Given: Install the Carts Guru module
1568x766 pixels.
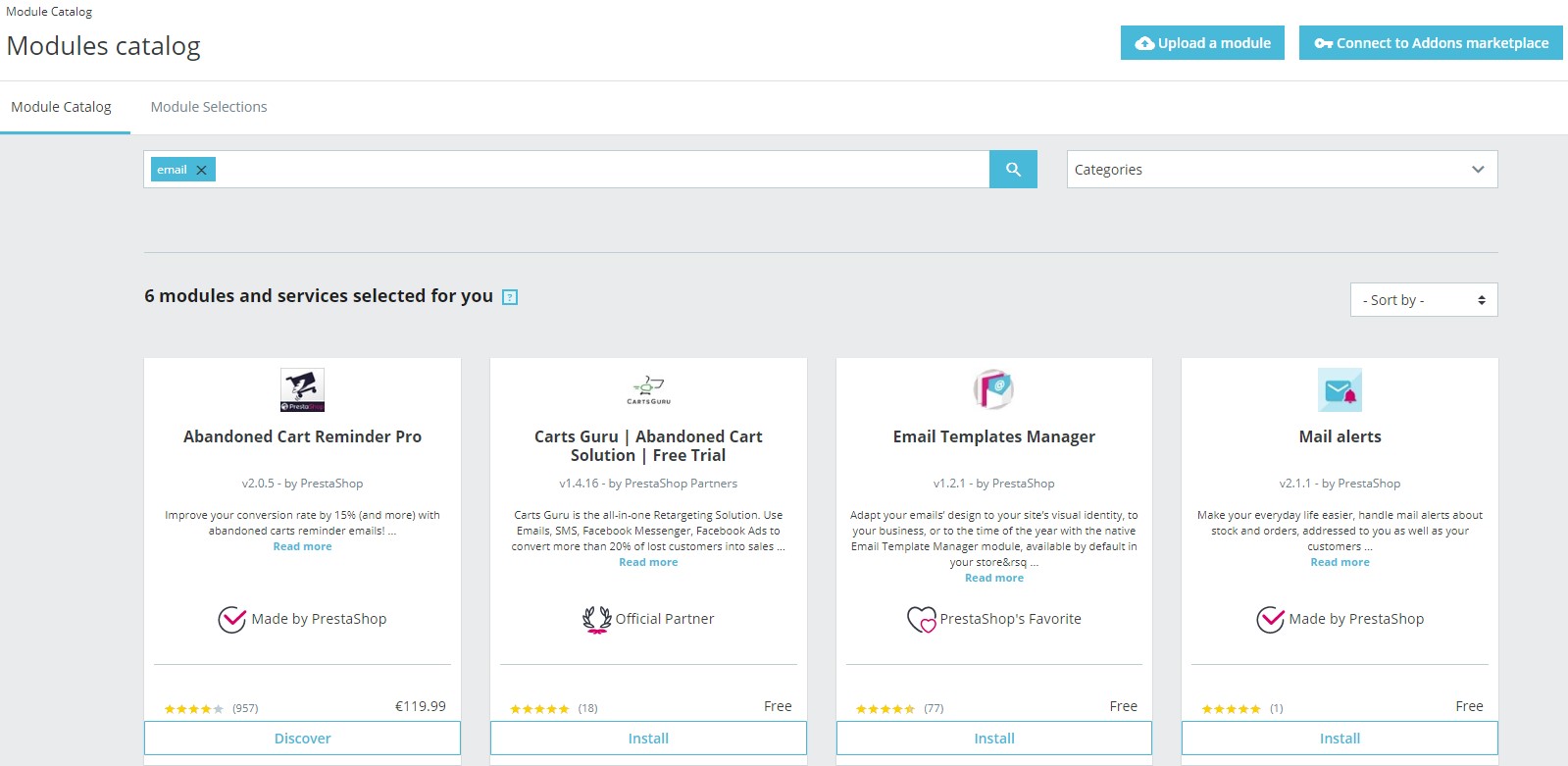Looking at the screenshot, I should click(x=648, y=739).
